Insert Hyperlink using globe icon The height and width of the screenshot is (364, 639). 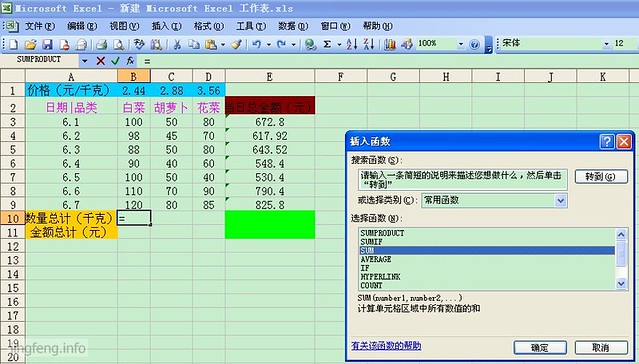(311, 44)
